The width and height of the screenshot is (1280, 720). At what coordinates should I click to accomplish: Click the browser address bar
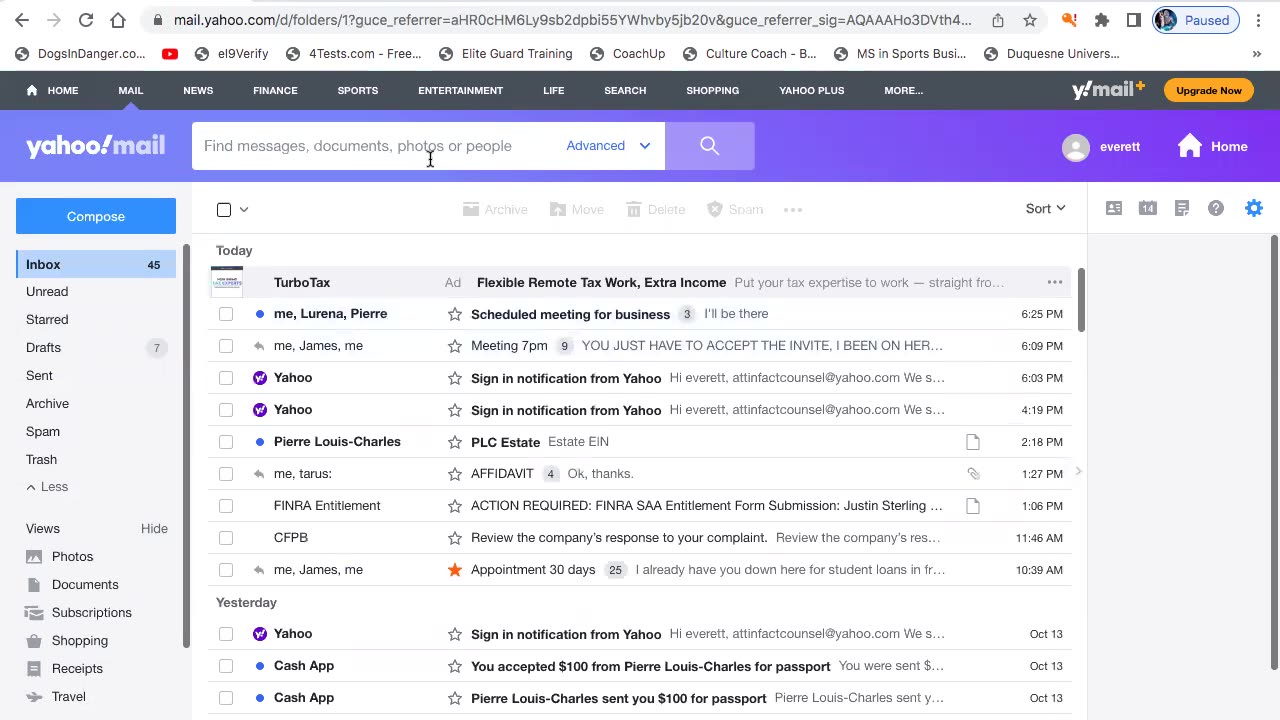click(x=572, y=20)
